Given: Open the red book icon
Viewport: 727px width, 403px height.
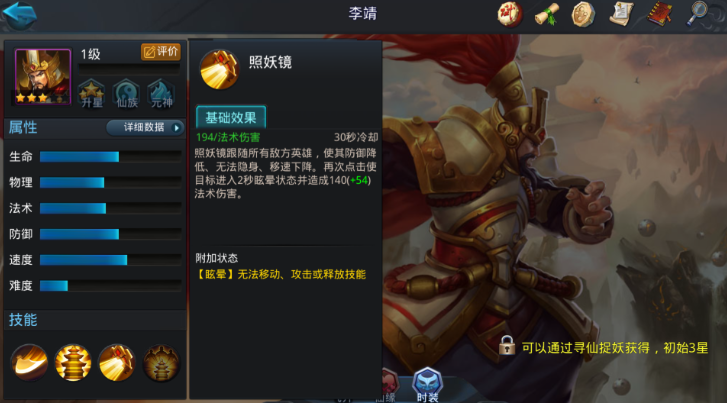Looking at the screenshot, I should tap(660, 14).
